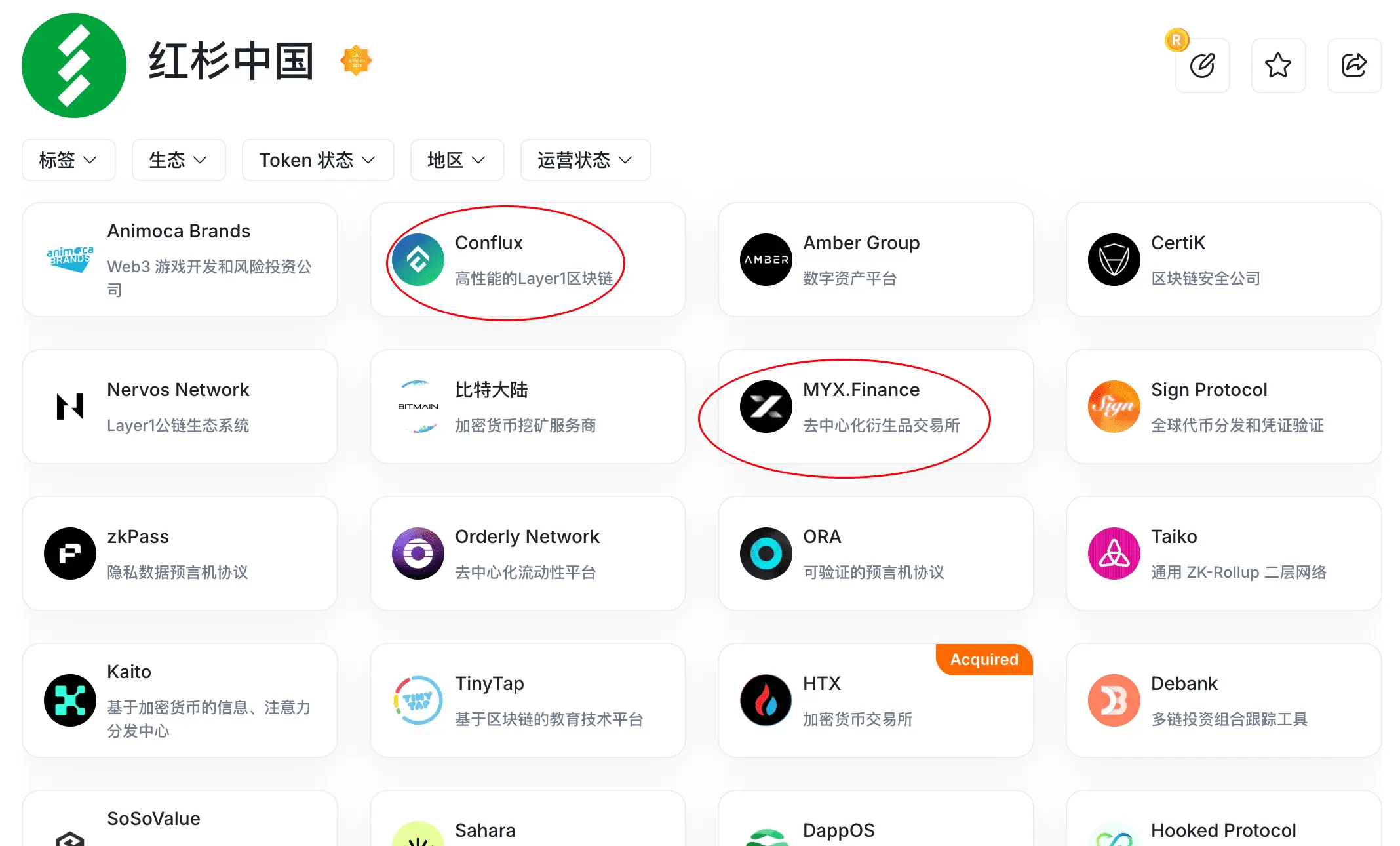The width and height of the screenshot is (1400, 846).
Task: Open the Animoca Brands project name
Action: pos(179,231)
